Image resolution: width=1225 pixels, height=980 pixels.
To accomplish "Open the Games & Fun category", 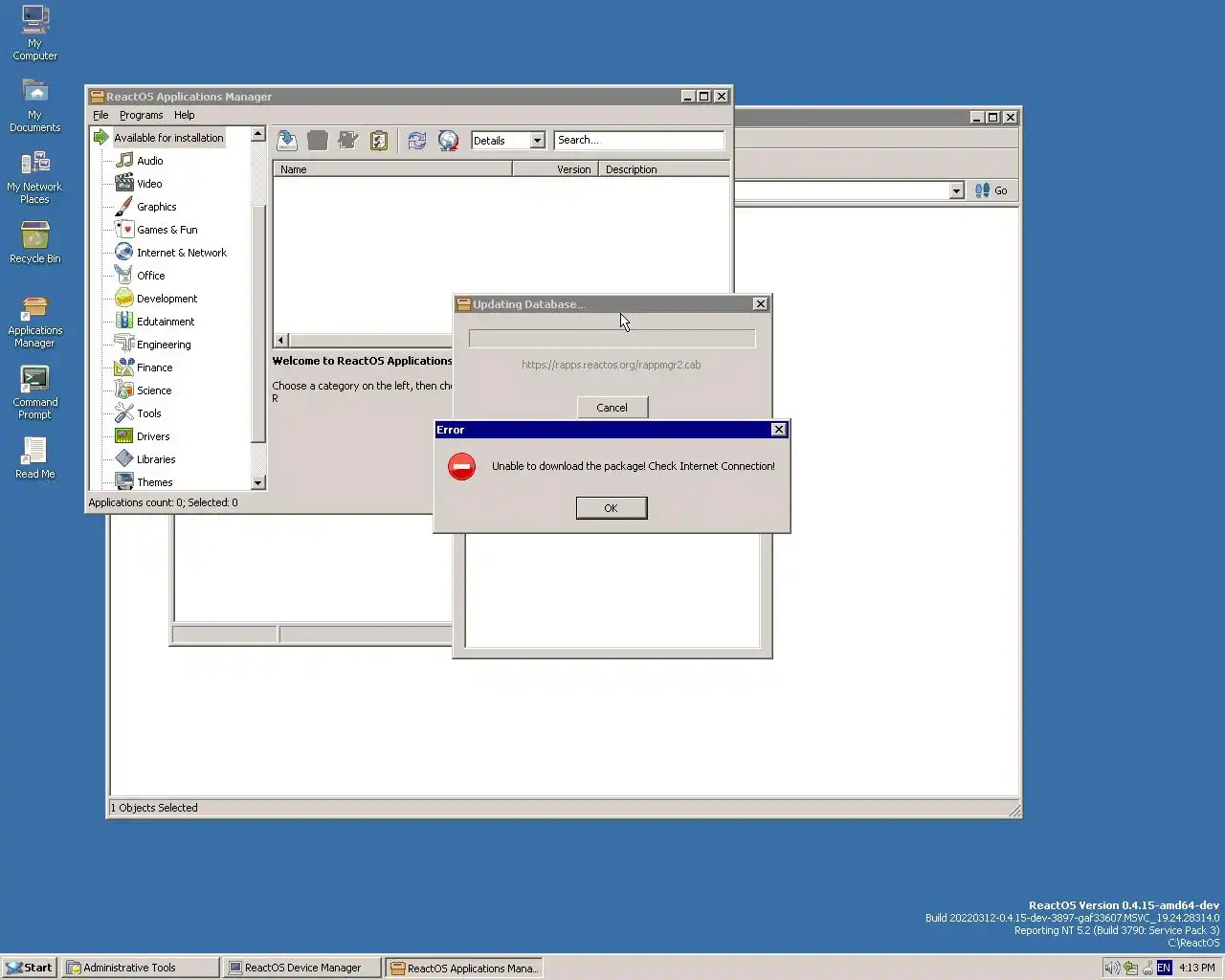I will (x=167, y=230).
